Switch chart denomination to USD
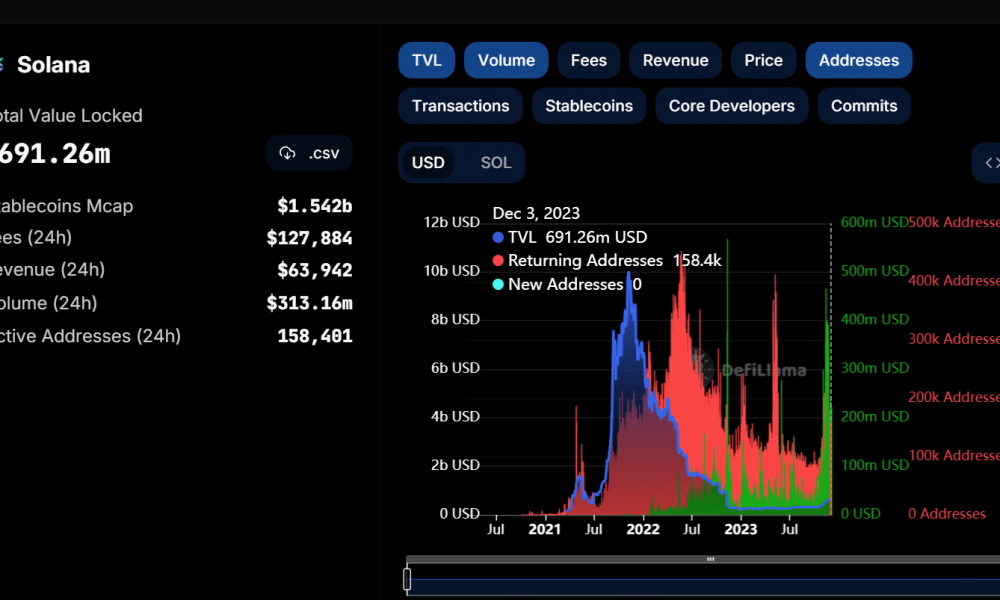The image size is (1000, 600). (x=428, y=163)
